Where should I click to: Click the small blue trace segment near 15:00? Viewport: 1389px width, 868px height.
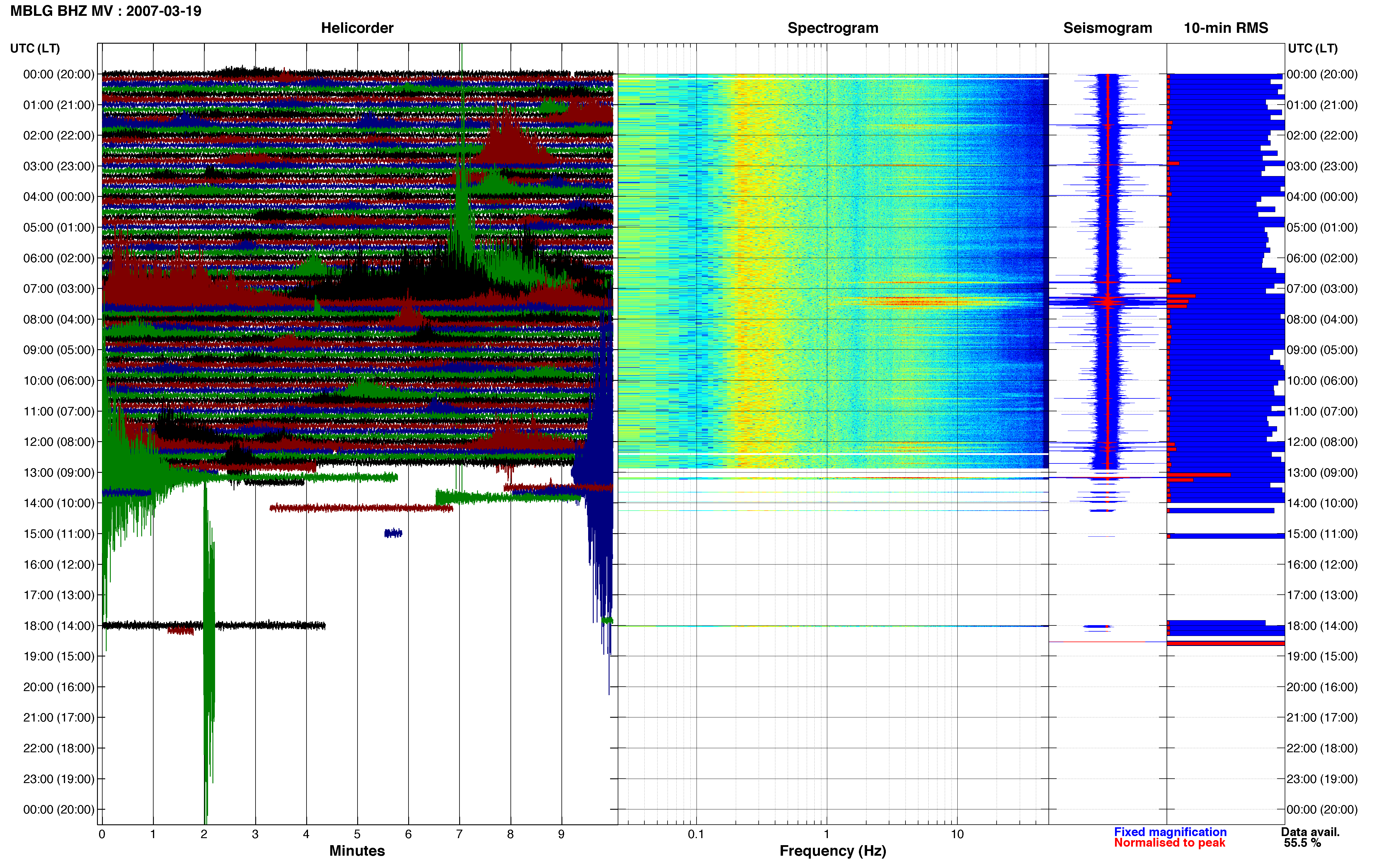(x=393, y=533)
